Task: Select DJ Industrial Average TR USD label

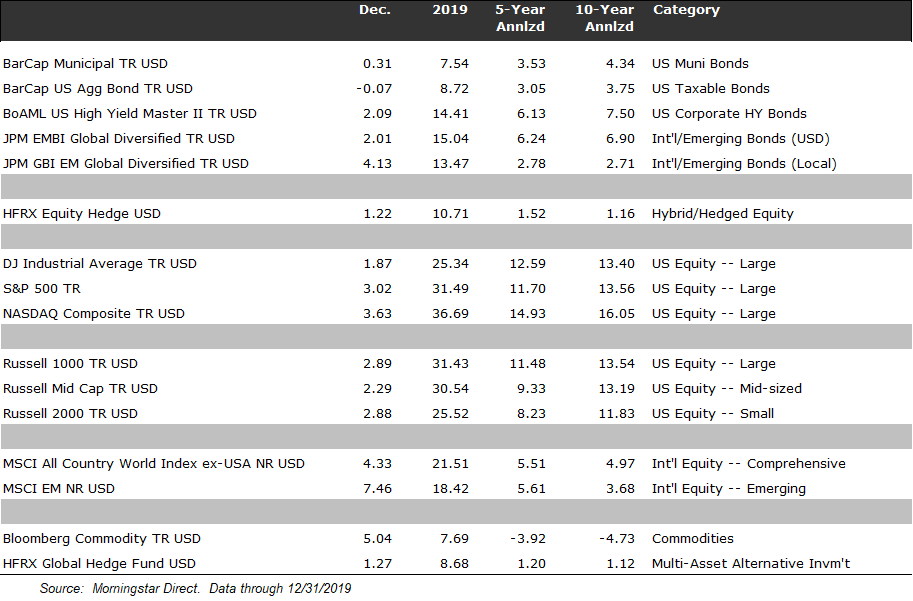Action: tap(100, 264)
